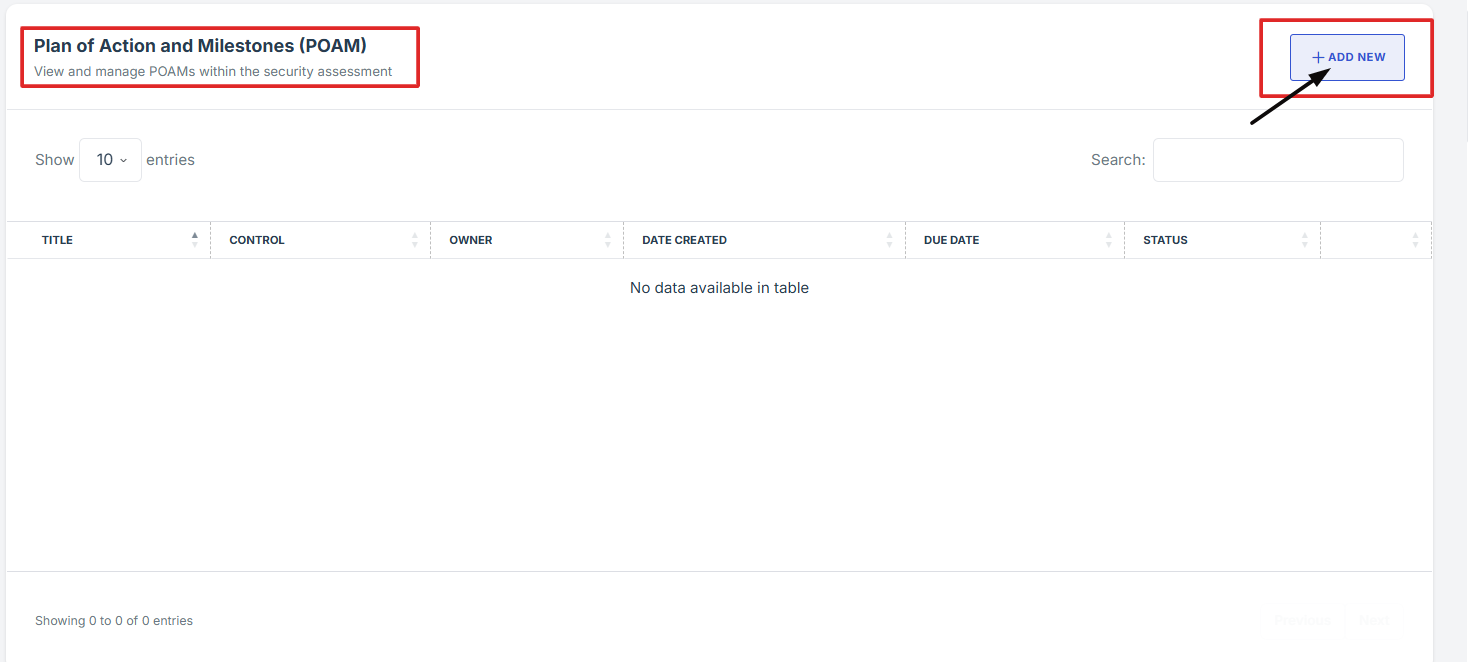Click the OWNER column header text
This screenshot has height=662, width=1468.
pyautogui.click(x=471, y=240)
